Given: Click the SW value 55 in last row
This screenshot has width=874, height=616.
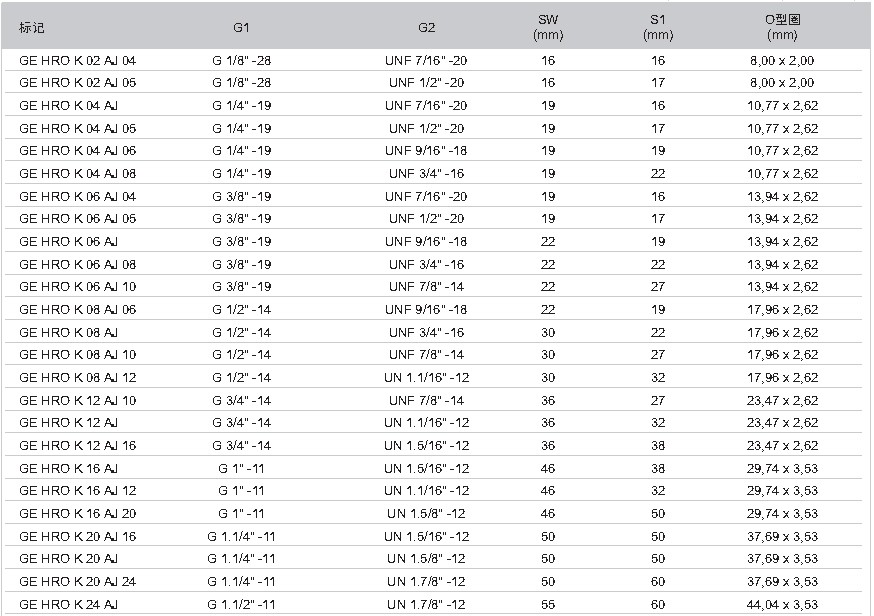Looking at the screenshot, I should coord(548,604).
